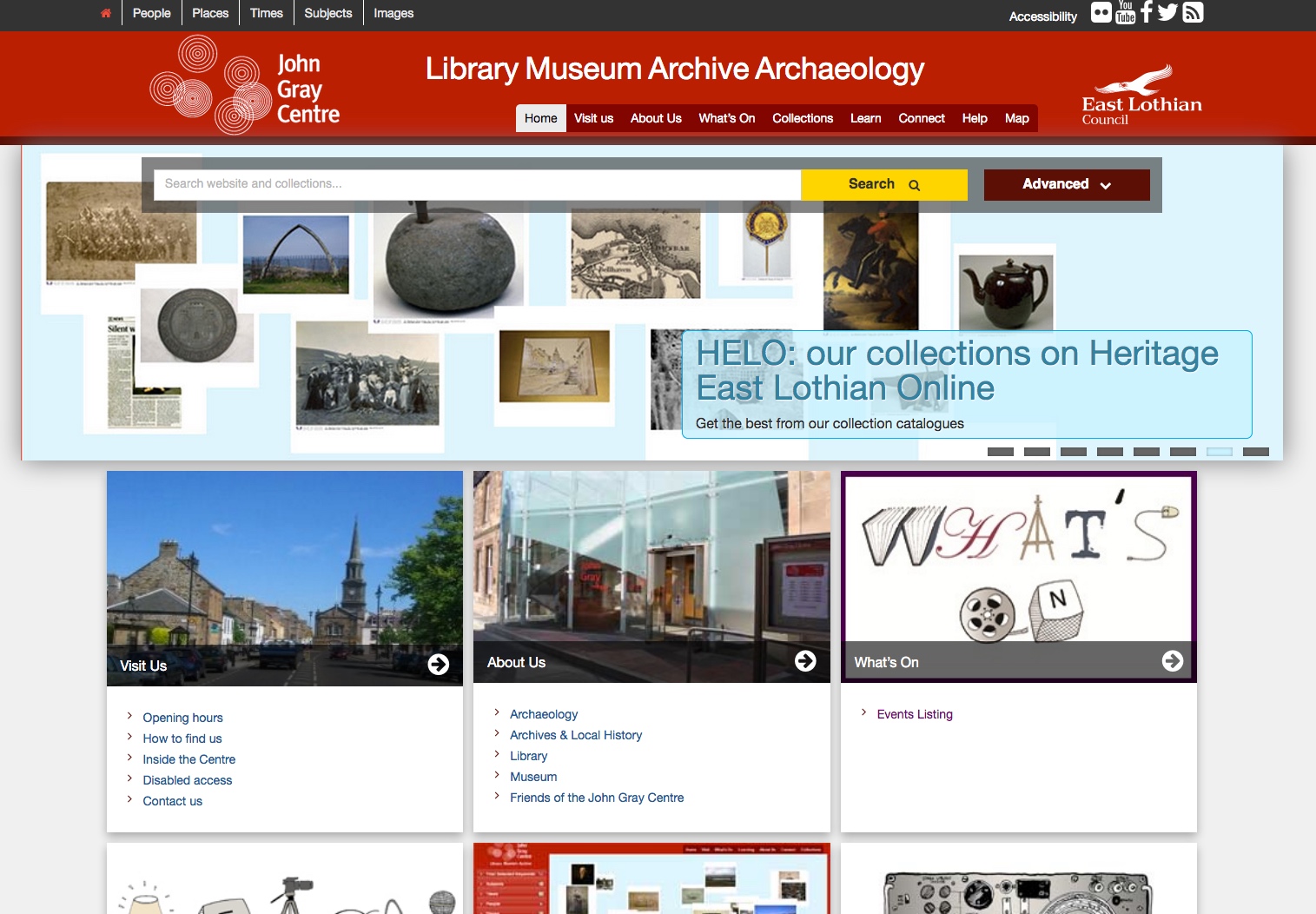Click the YouTube icon top right
Screen dimensions: 1316x914
click(x=1124, y=12)
